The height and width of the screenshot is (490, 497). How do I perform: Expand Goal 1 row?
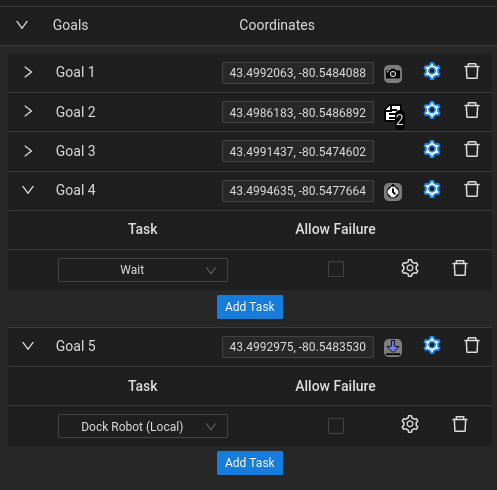point(28,72)
